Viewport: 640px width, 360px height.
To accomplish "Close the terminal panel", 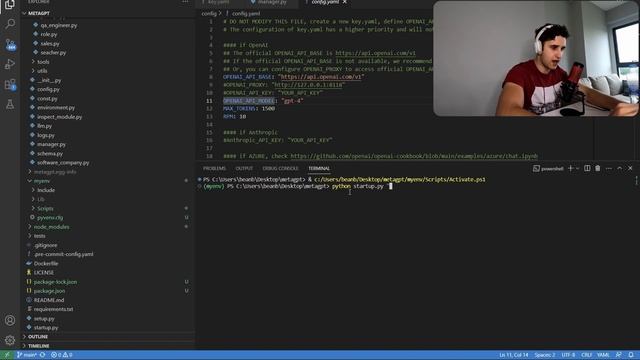I will pyautogui.click(x=630, y=168).
